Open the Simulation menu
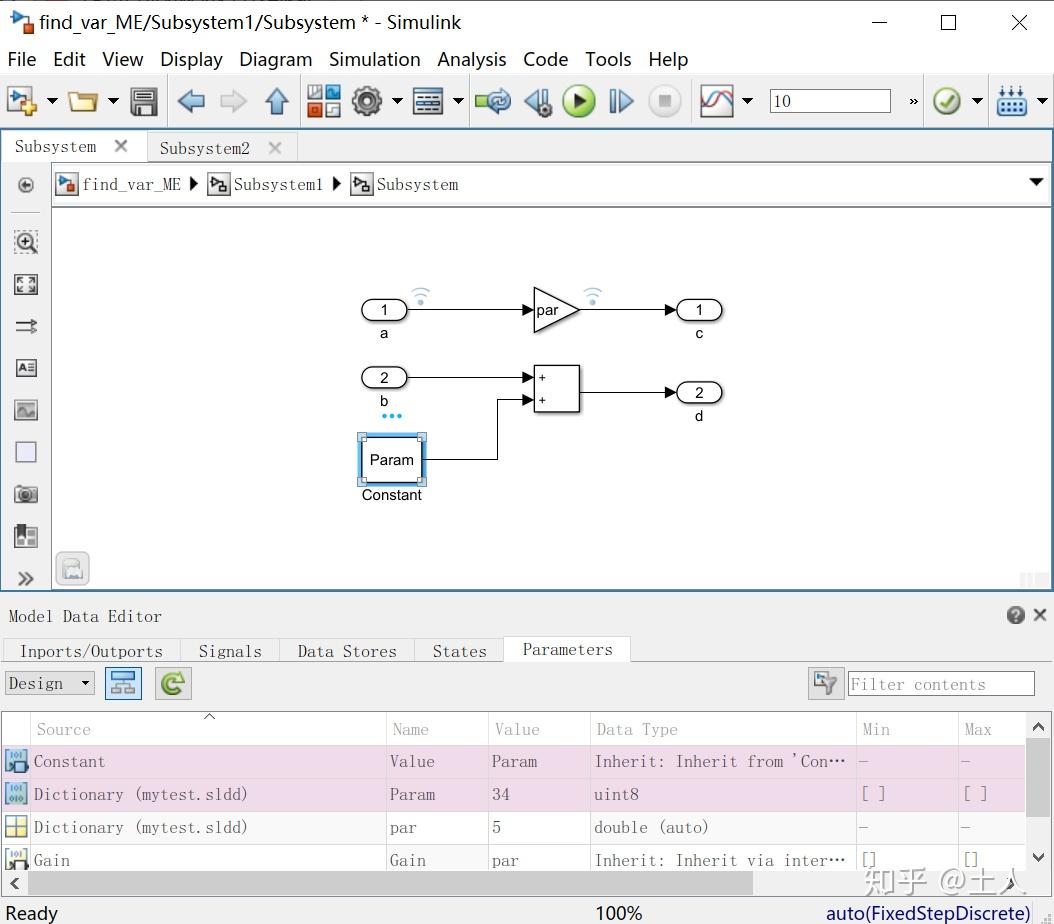 point(374,59)
